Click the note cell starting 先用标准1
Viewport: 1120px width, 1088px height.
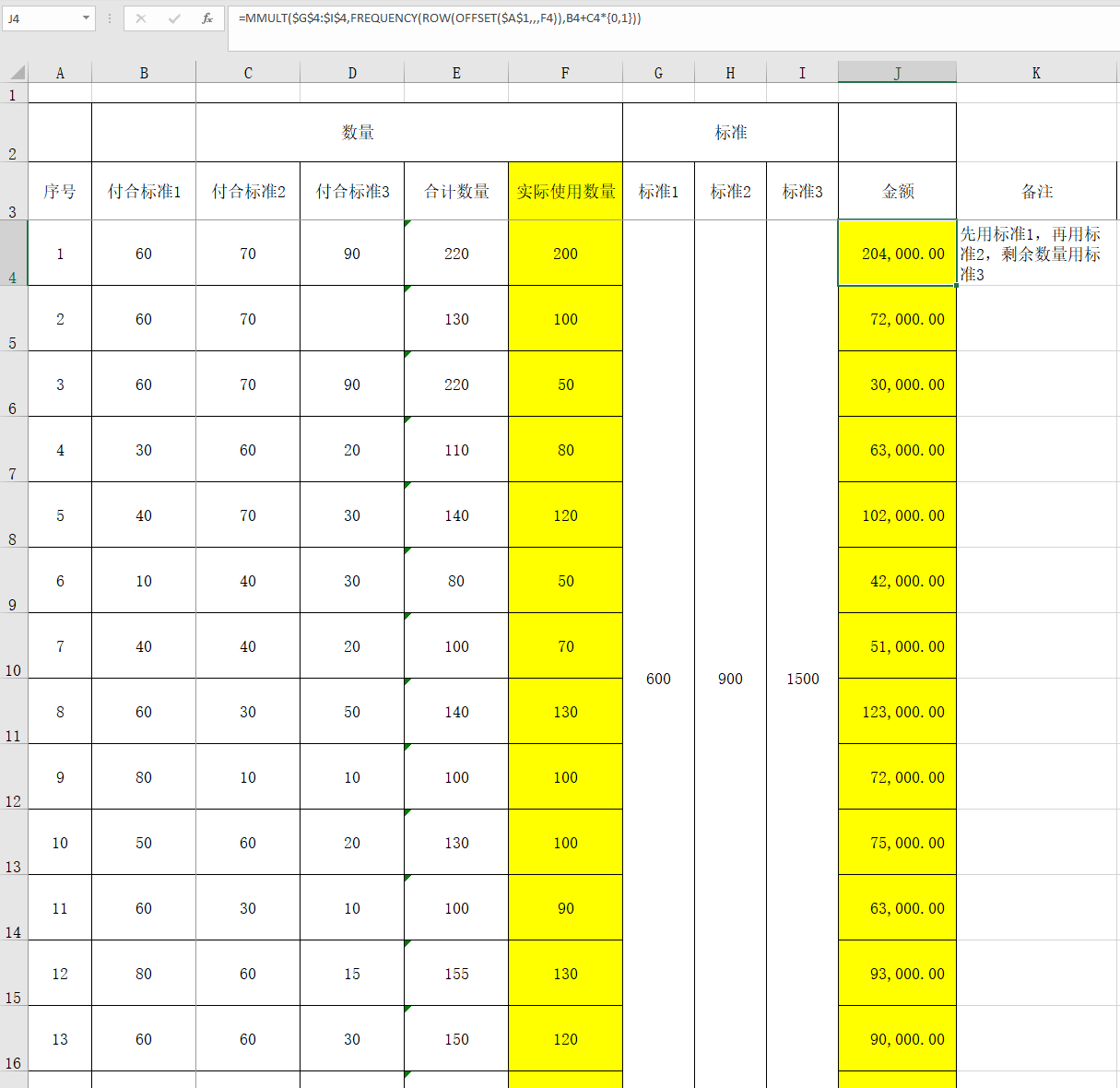click(1036, 253)
